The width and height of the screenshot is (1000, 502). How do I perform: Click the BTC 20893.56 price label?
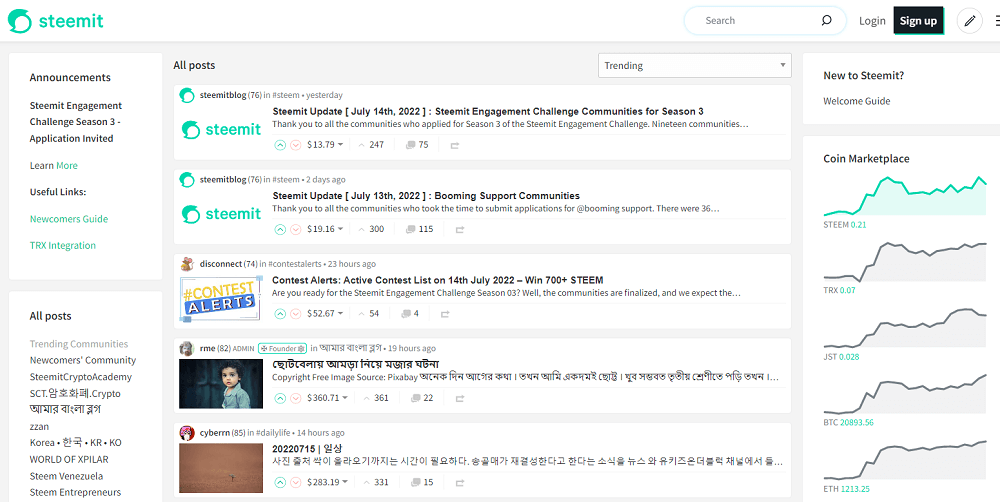click(848, 422)
